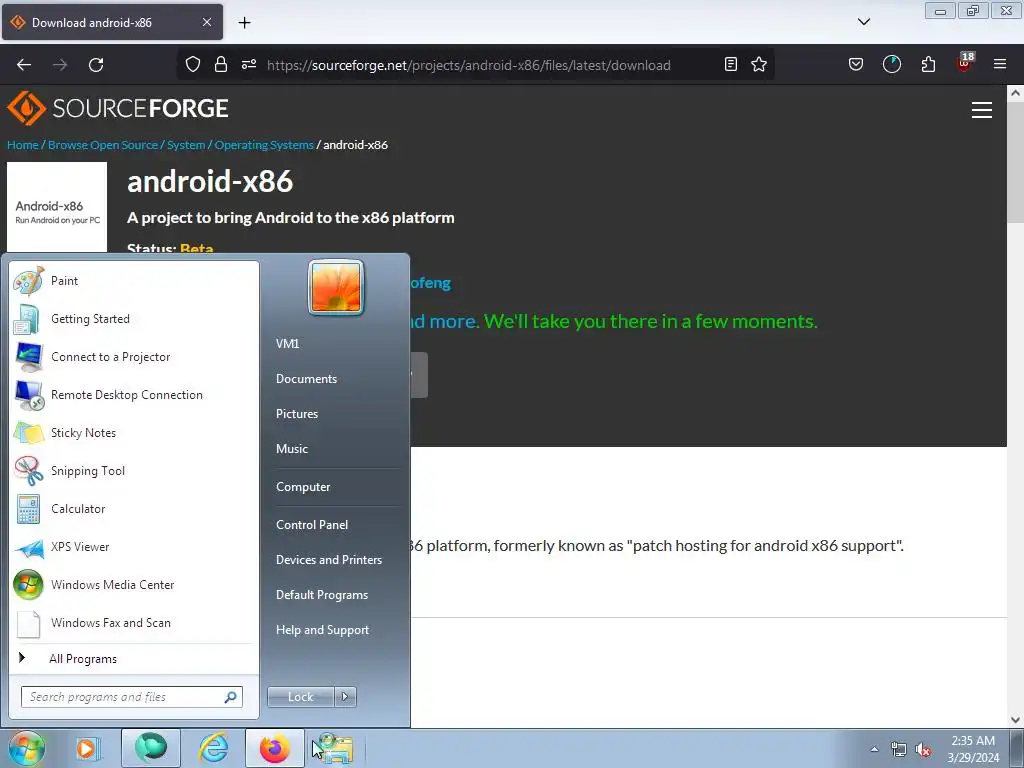The height and width of the screenshot is (768, 1024).
Task: Open Operating Systems breadcrumb
Action: 264,145
